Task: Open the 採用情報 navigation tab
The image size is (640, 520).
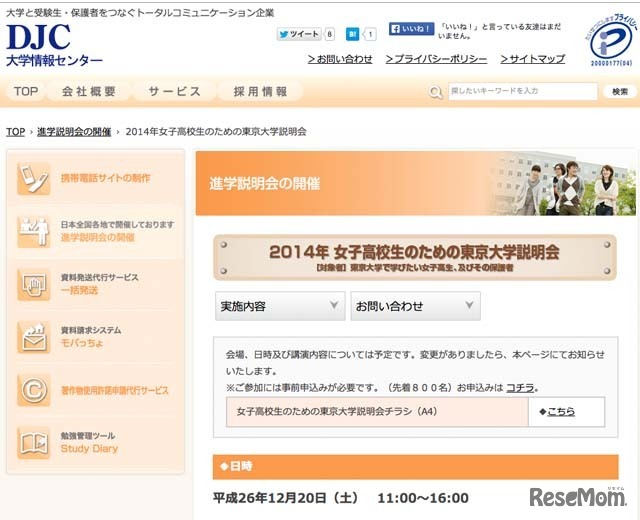Action: pos(260,91)
